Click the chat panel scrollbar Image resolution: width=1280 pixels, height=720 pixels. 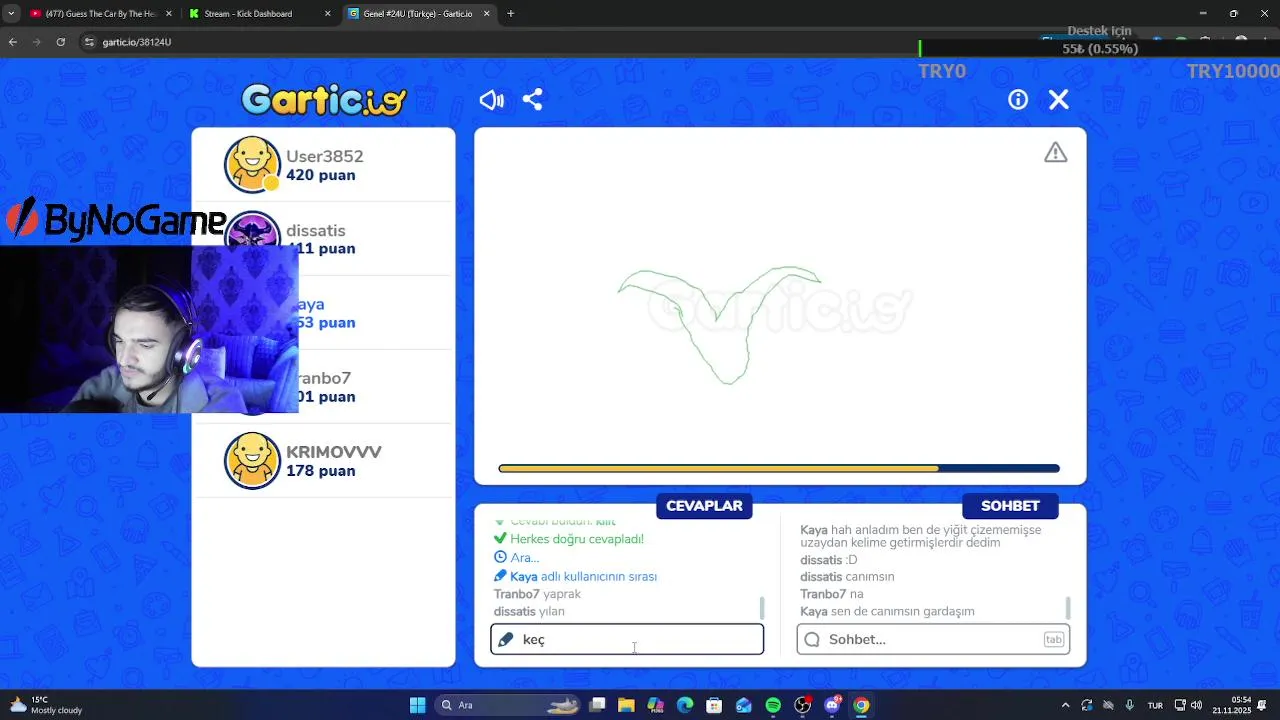1068,608
